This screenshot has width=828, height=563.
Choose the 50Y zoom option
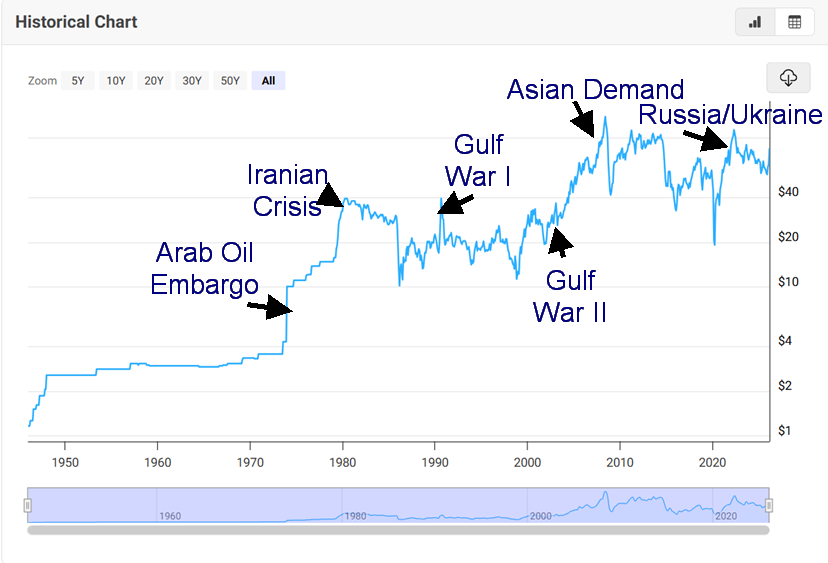(230, 81)
